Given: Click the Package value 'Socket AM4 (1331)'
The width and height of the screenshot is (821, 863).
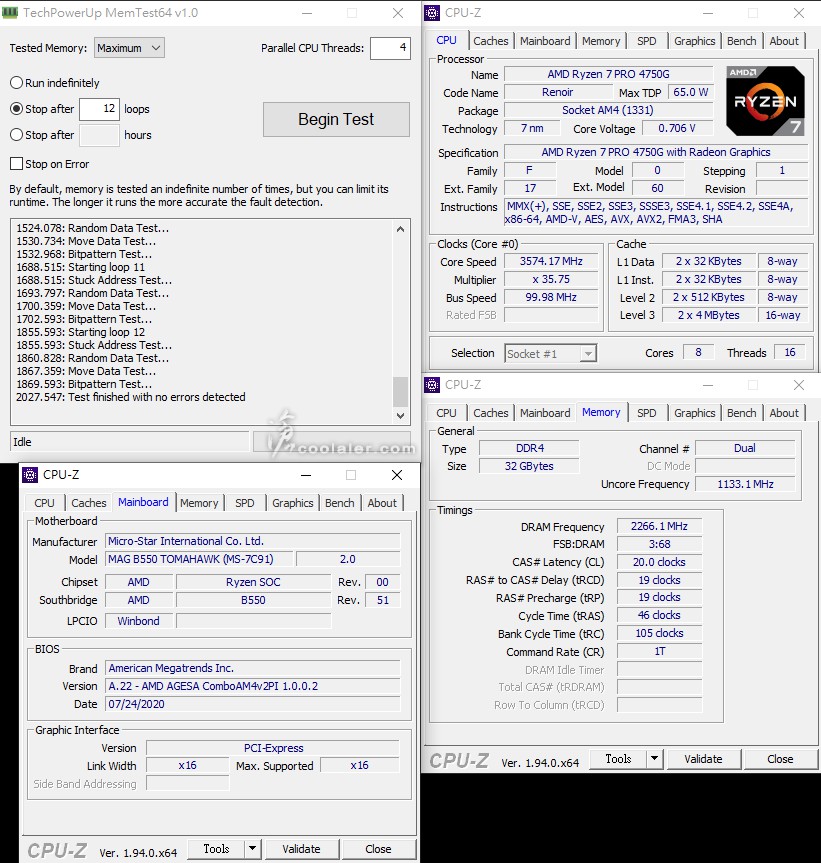Looking at the screenshot, I should [x=609, y=110].
